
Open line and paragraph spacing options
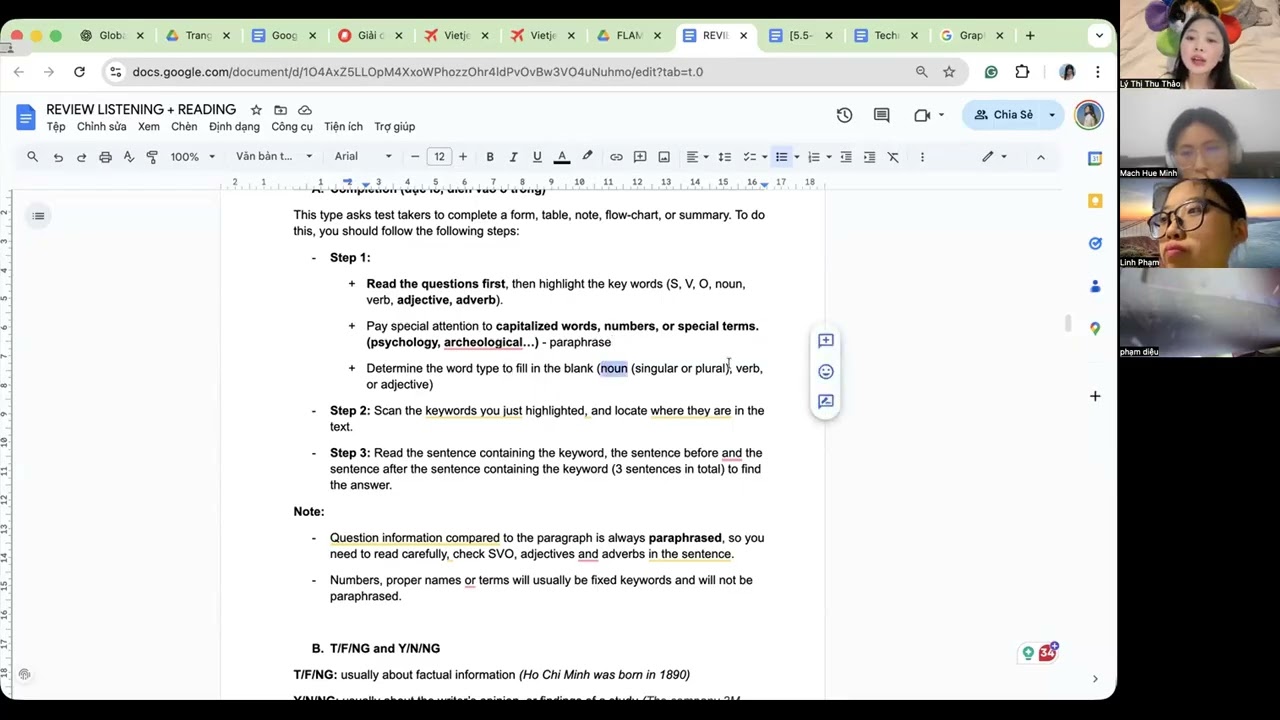pos(725,157)
